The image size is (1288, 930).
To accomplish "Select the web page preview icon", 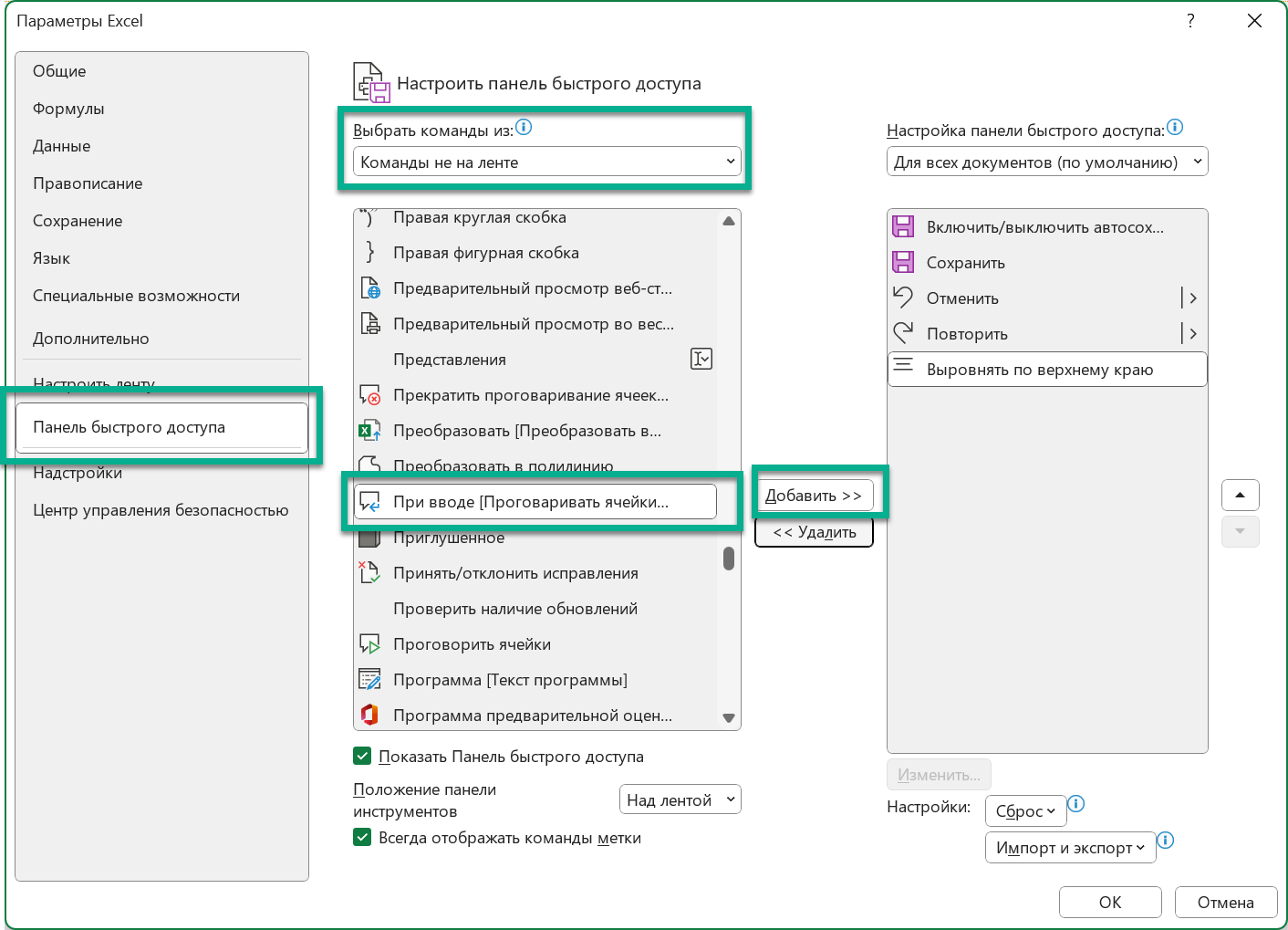I will 369,288.
